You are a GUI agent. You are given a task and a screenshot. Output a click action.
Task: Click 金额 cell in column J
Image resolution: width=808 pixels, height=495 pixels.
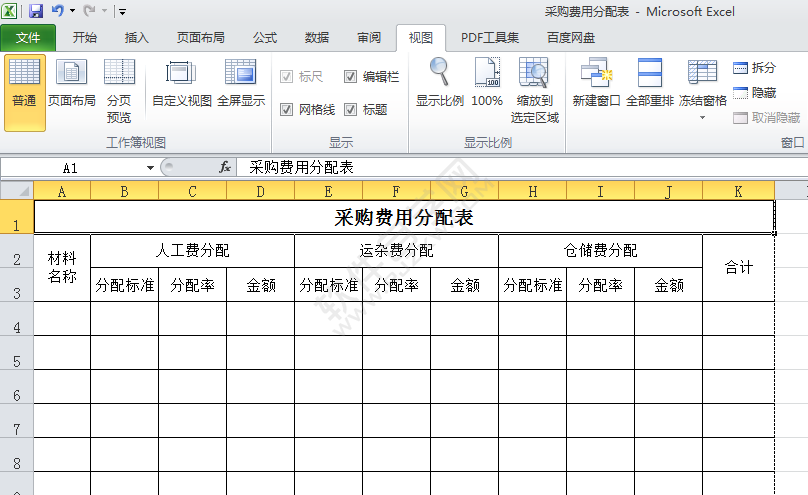[x=668, y=285]
